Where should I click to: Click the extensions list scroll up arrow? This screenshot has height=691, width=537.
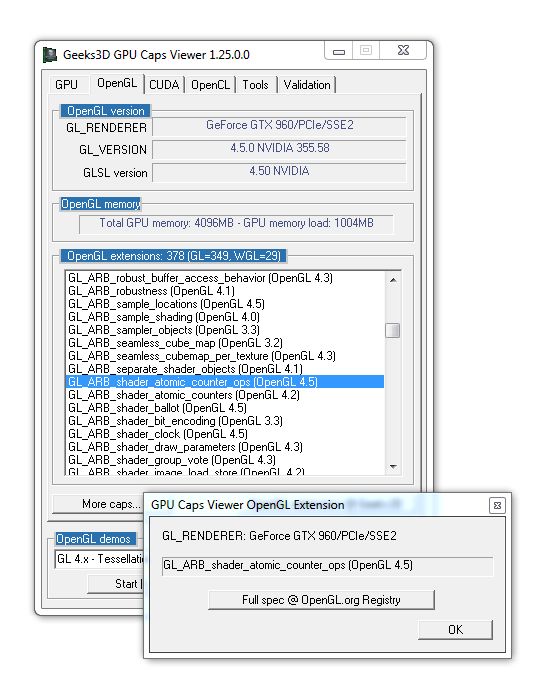tap(393, 280)
